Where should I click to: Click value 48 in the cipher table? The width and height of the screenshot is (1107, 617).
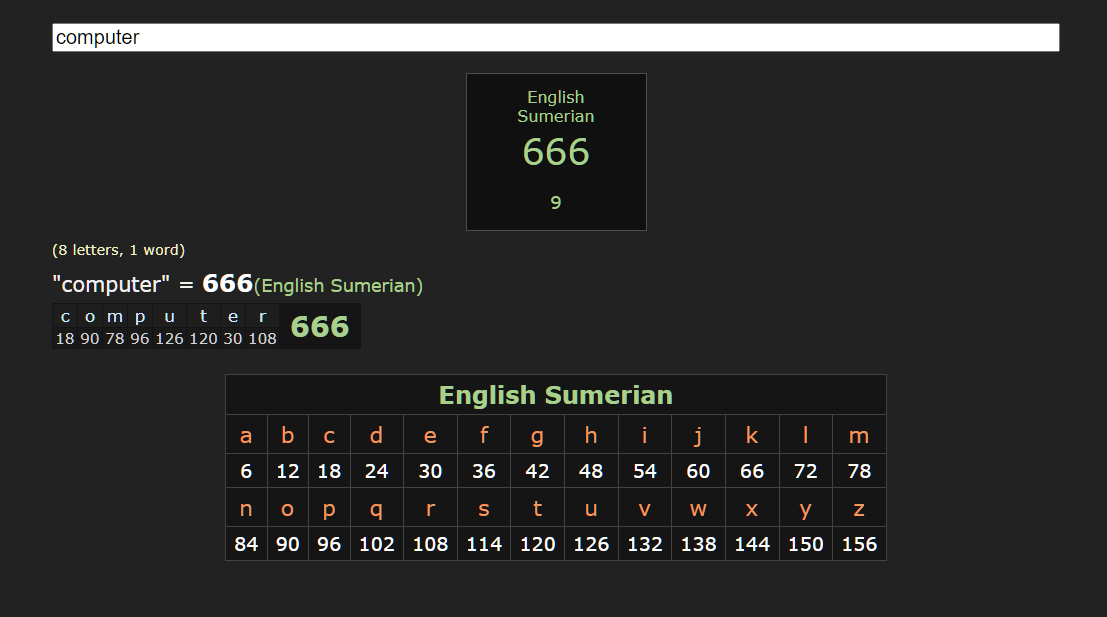click(591, 471)
